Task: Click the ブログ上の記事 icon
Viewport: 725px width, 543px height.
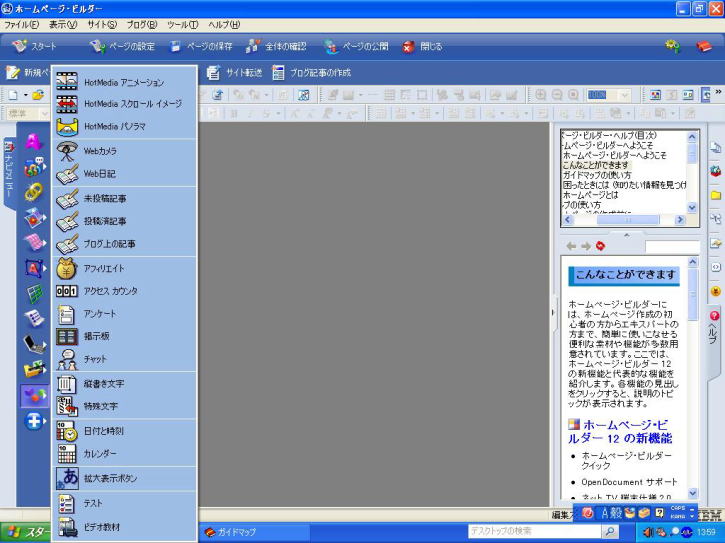Action: (67, 244)
